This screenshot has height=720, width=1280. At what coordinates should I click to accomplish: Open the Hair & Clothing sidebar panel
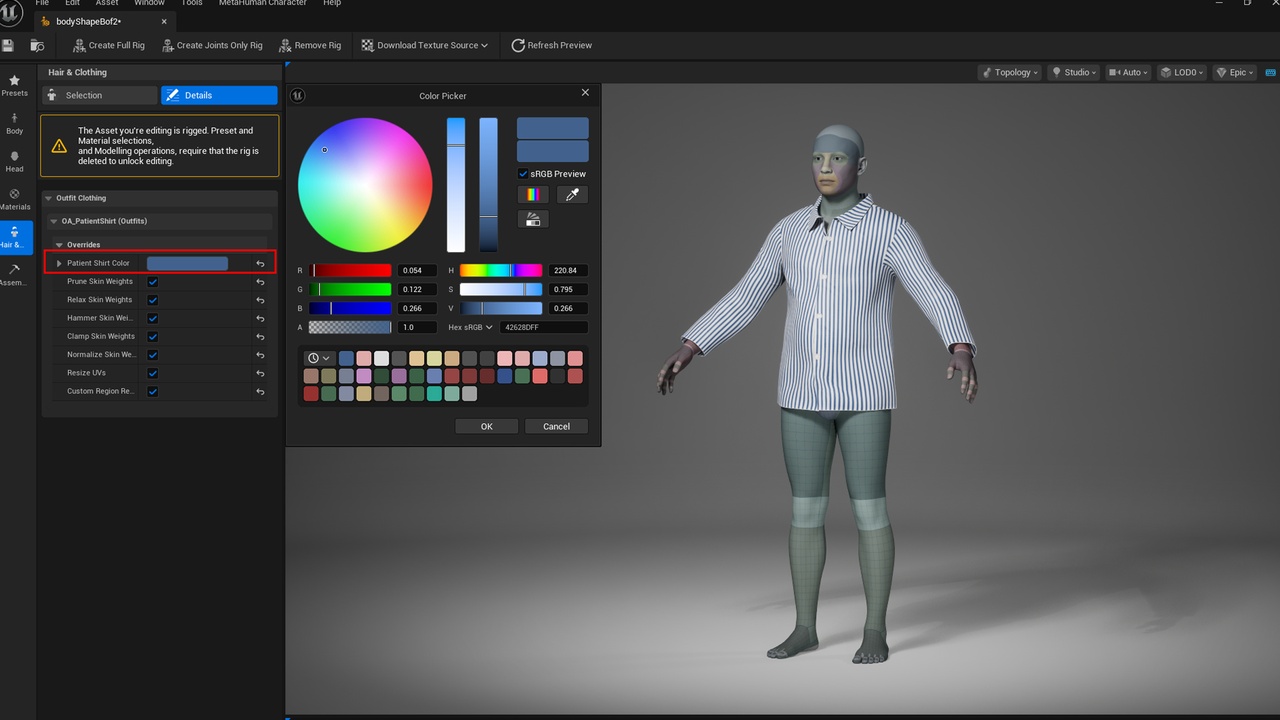[x=14, y=237]
